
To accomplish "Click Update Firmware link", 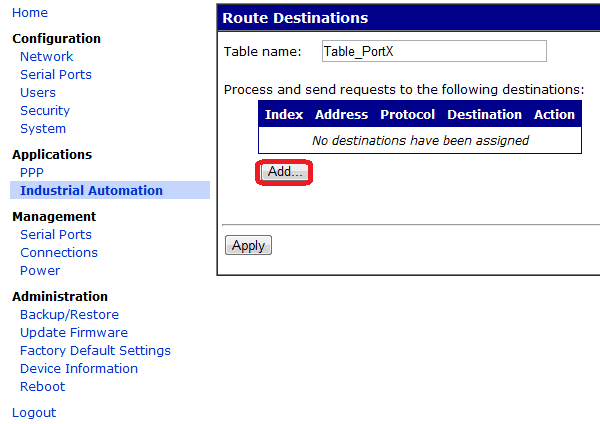I will (74, 333).
